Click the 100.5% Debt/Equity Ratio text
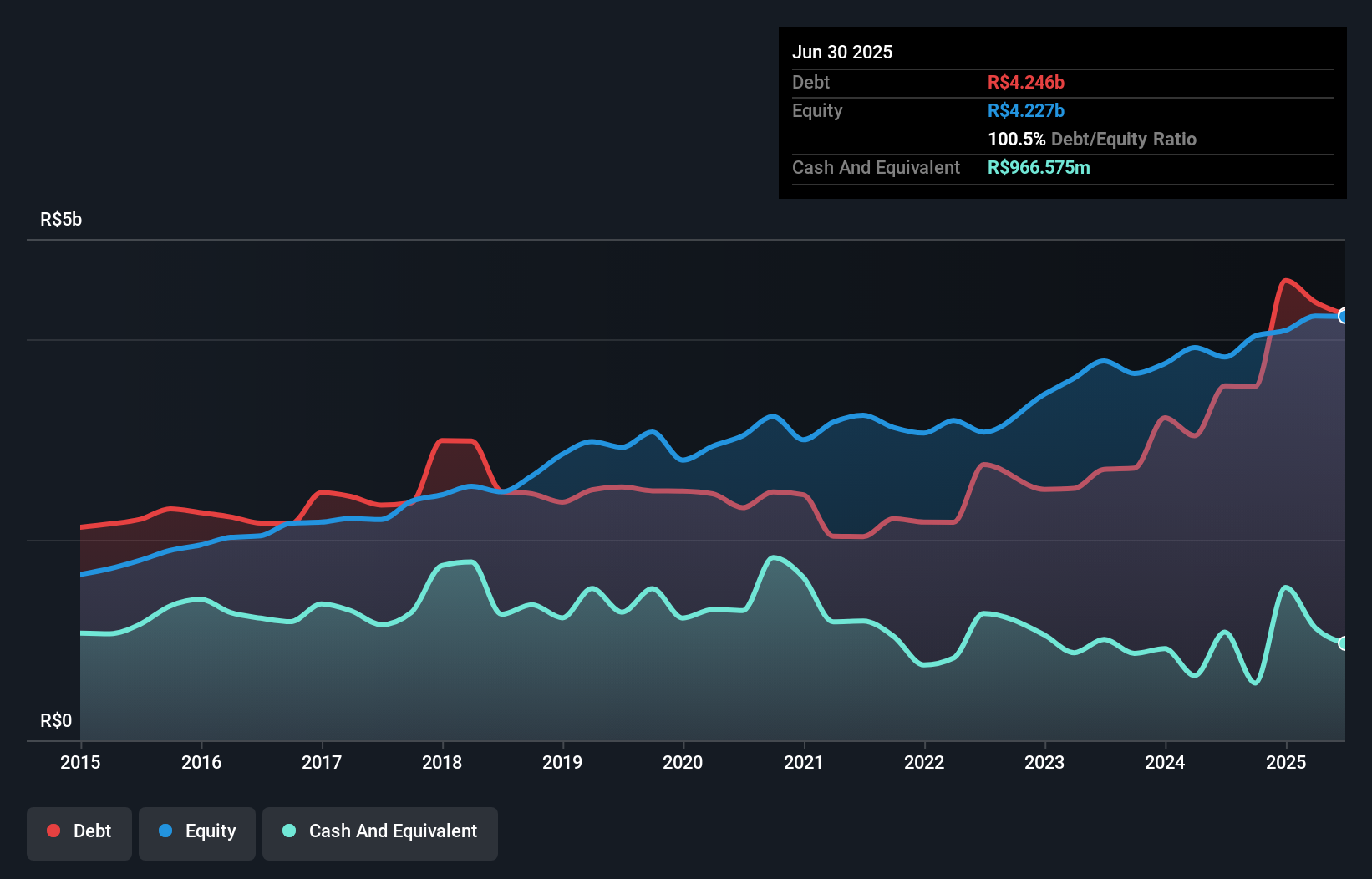The height and width of the screenshot is (879, 1372). [x=1092, y=139]
